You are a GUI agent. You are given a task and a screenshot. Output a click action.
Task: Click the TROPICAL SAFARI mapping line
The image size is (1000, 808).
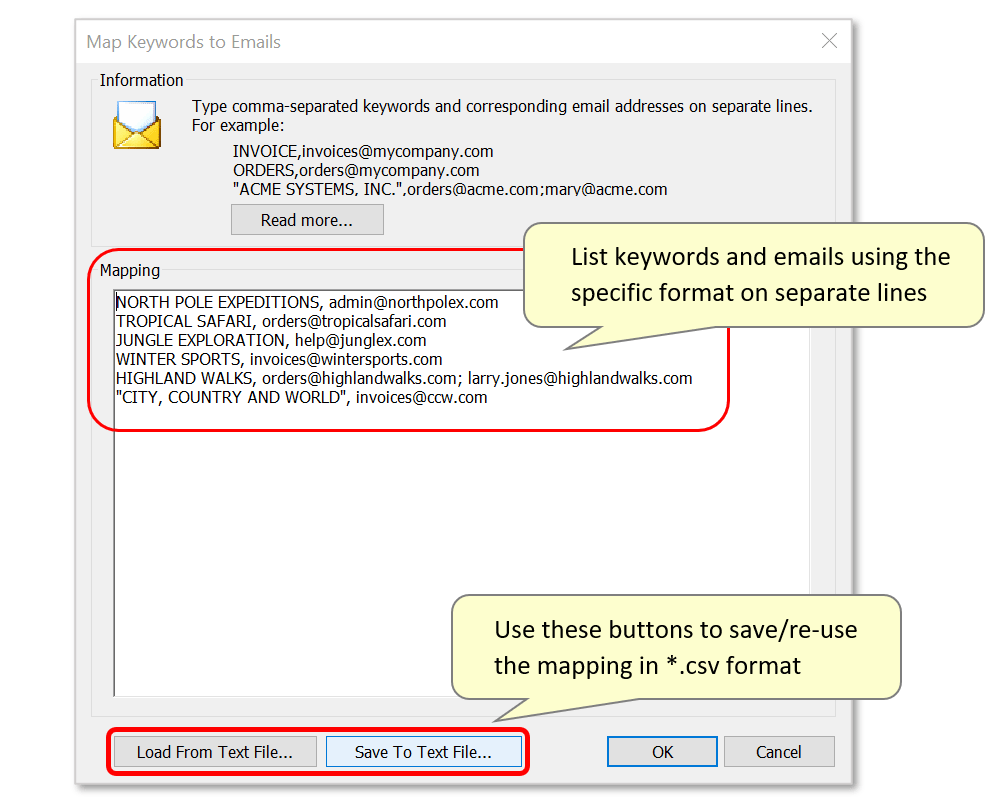[281, 321]
